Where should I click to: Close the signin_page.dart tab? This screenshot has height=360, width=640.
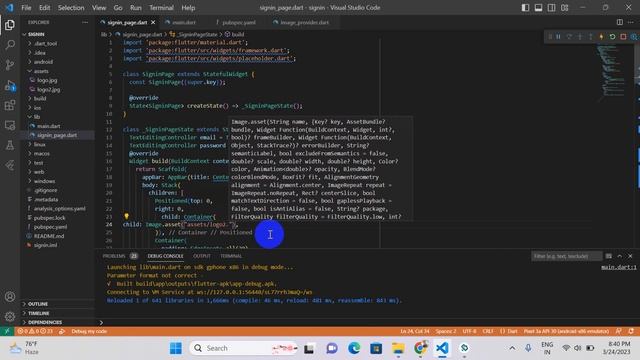153,22
